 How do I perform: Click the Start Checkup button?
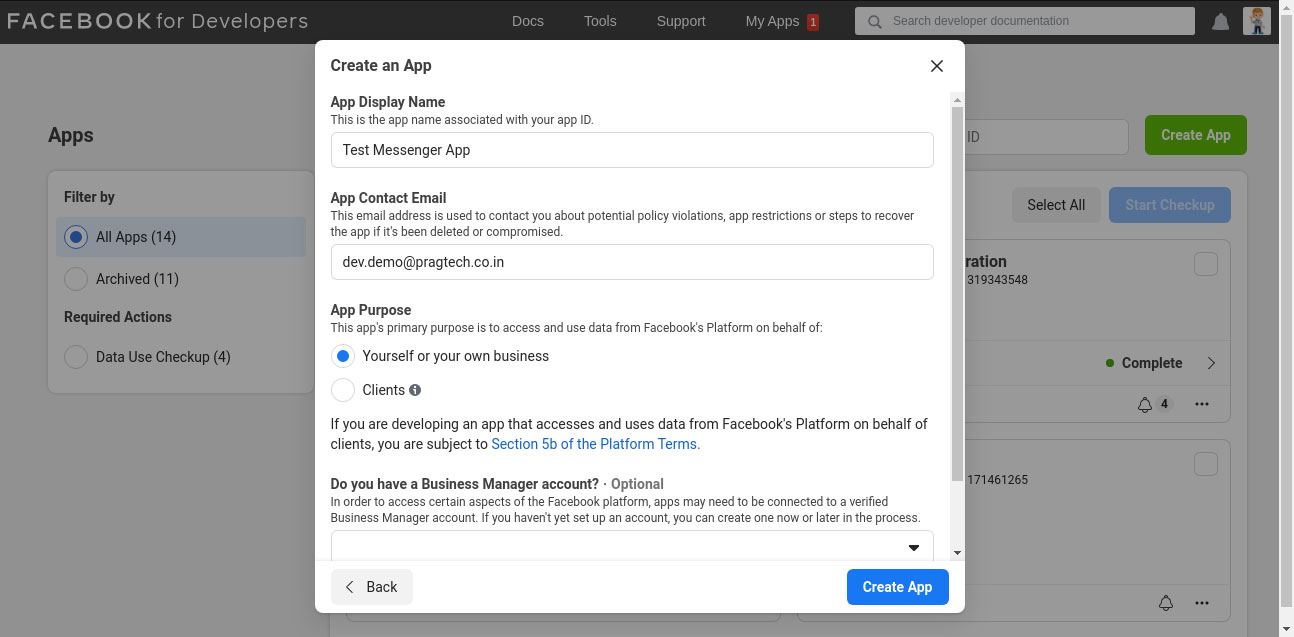(1169, 205)
